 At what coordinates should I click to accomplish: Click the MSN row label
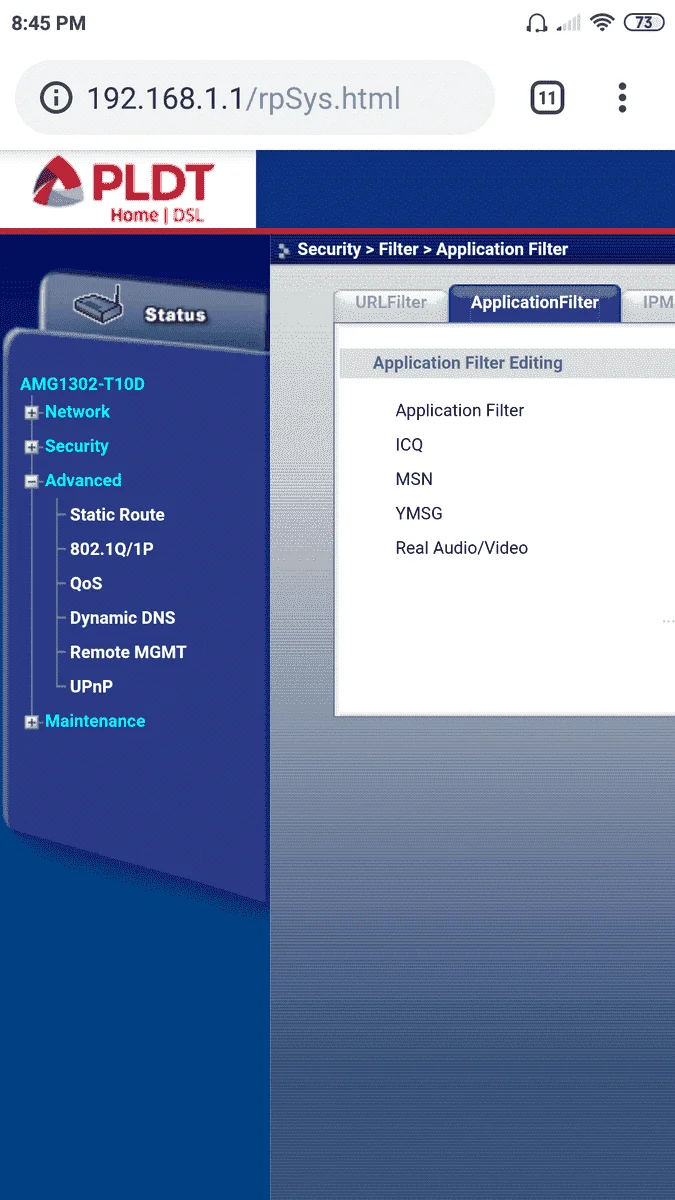414,479
